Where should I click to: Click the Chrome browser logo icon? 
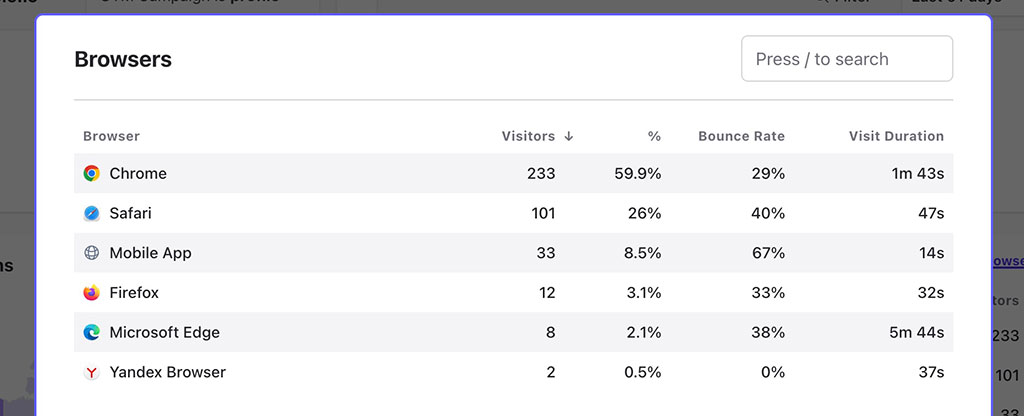[92, 173]
